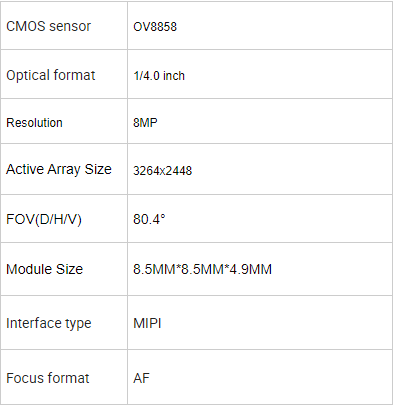Viewport: 393px width, 408px height.
Task: Select the 80.4° field of view value
Action: coord(149,219)
